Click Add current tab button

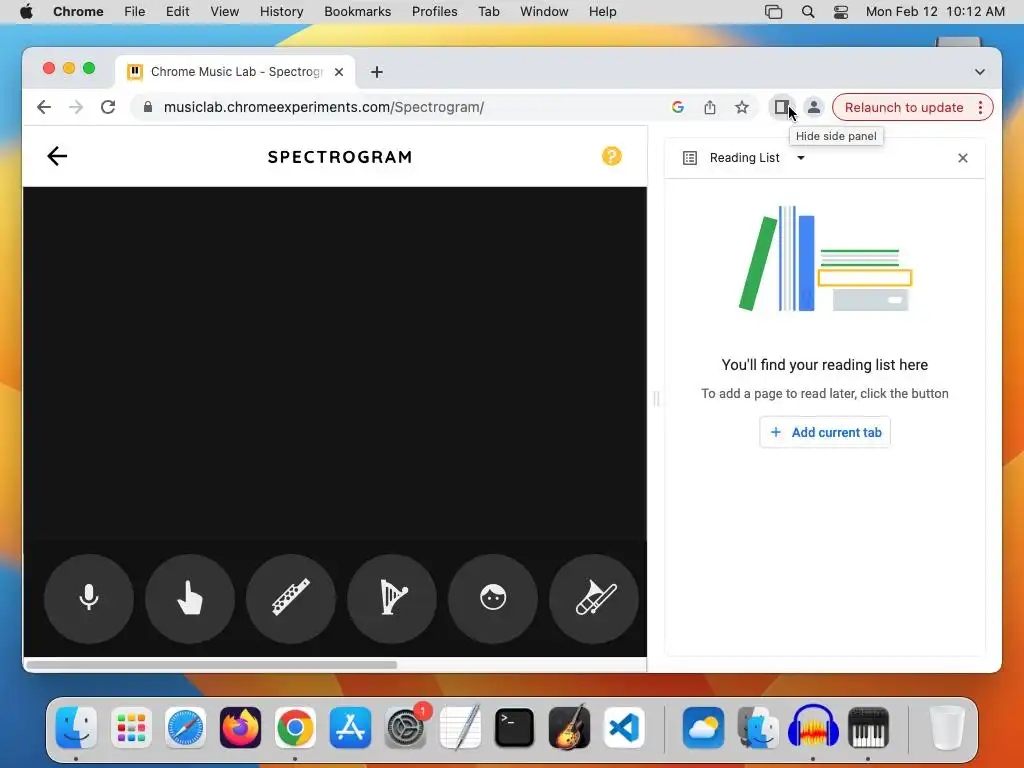pos(825,432)
